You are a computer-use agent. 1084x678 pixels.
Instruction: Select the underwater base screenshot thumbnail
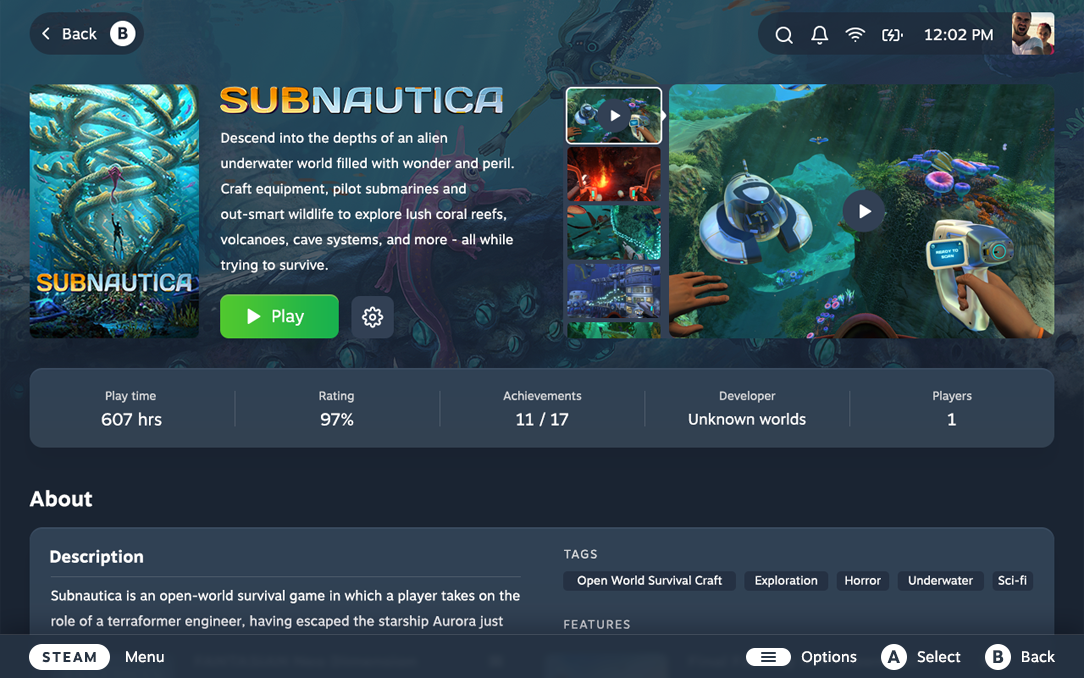pos(614,291)
